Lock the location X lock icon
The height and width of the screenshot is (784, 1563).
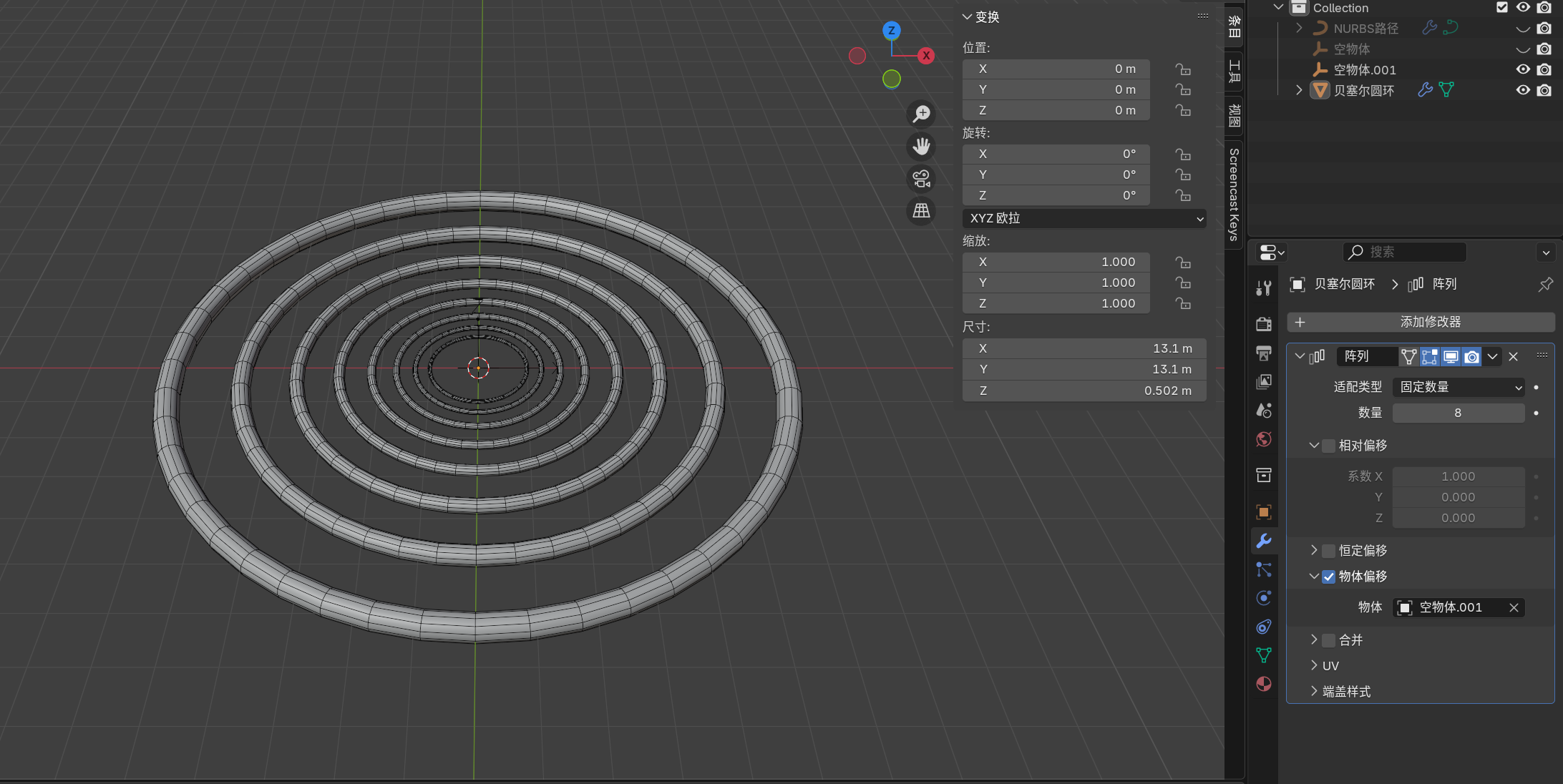(1183, 69)
